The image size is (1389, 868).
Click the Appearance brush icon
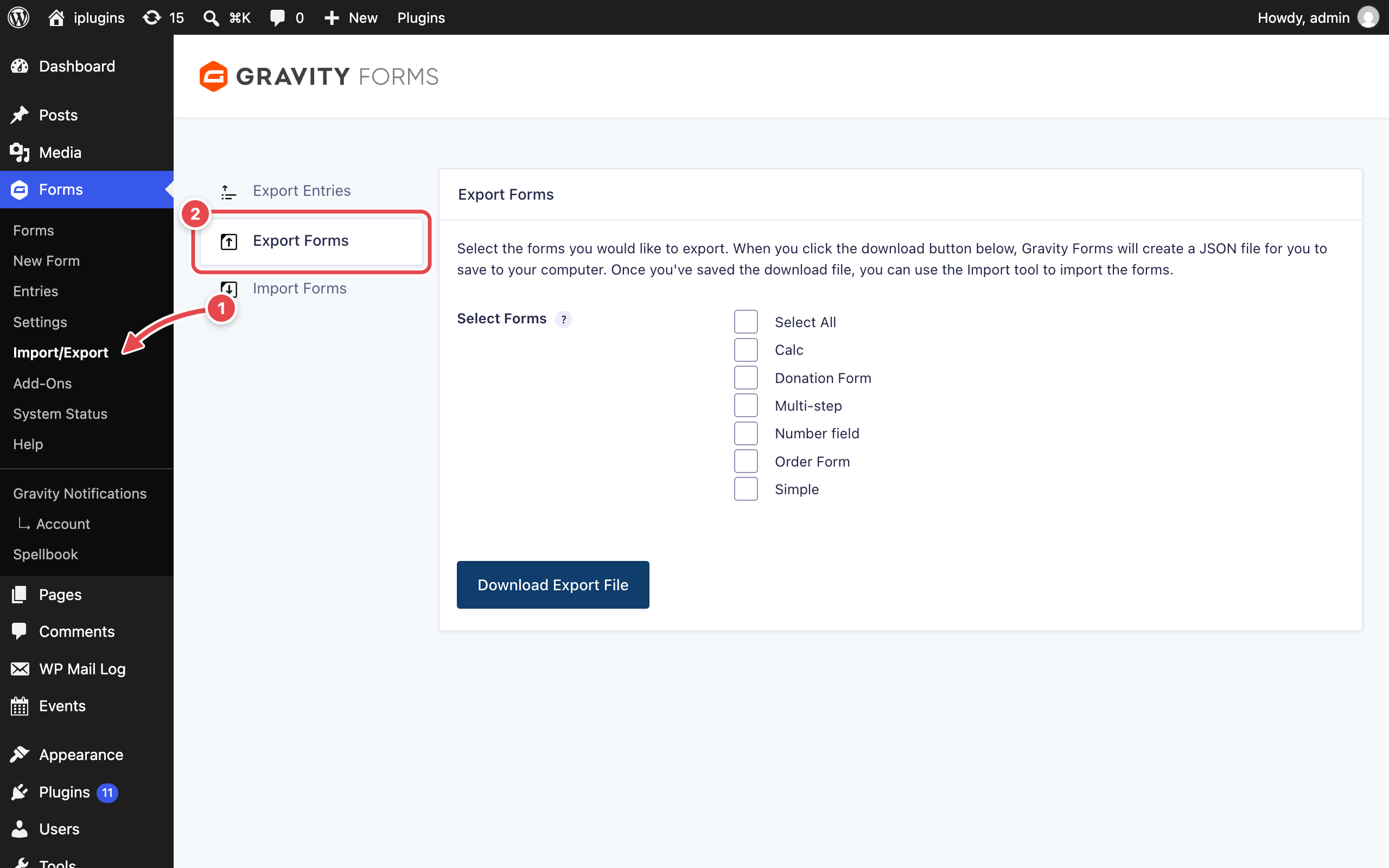click(x=20, y=754)
